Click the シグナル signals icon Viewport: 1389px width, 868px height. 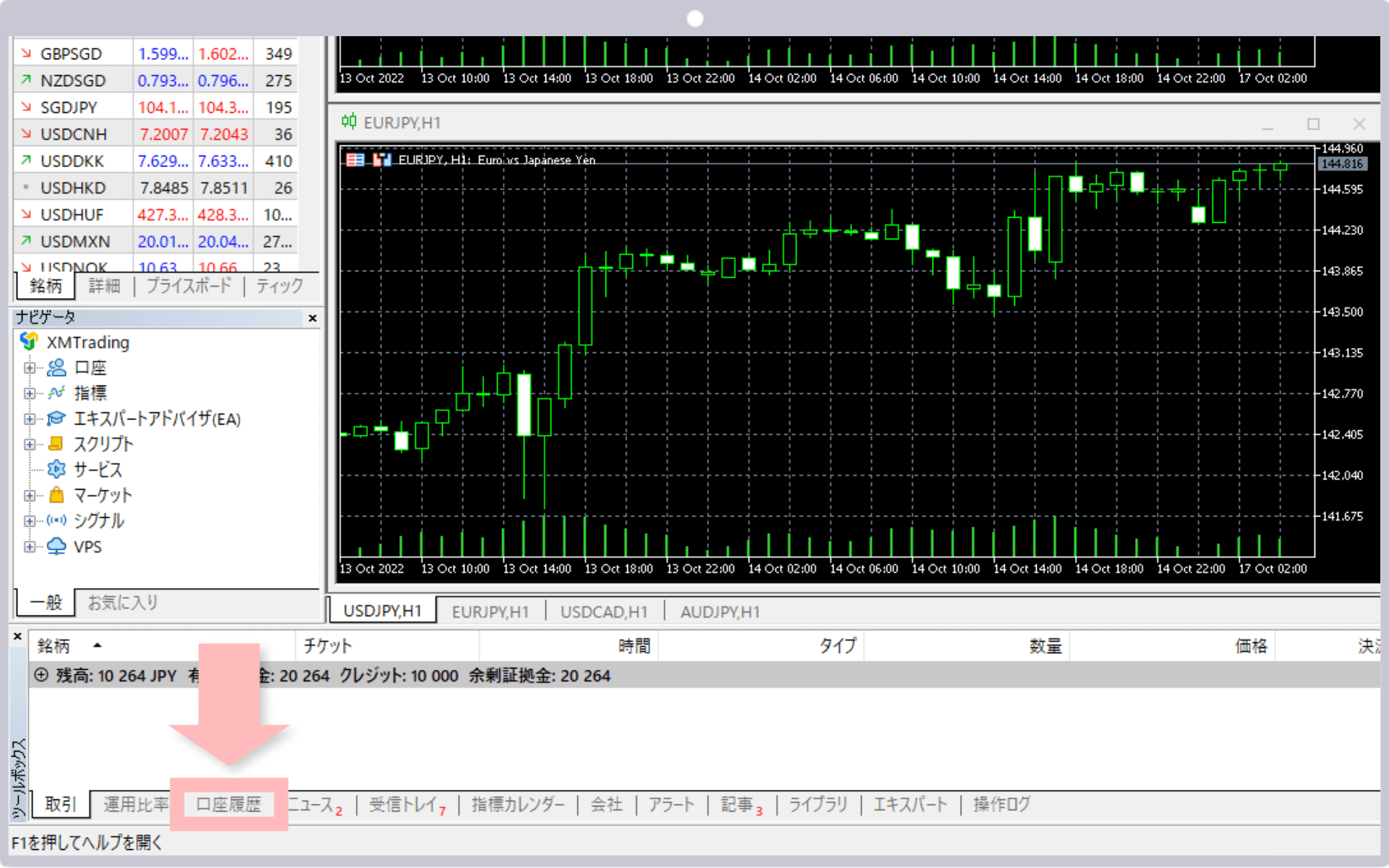(56, 521)
